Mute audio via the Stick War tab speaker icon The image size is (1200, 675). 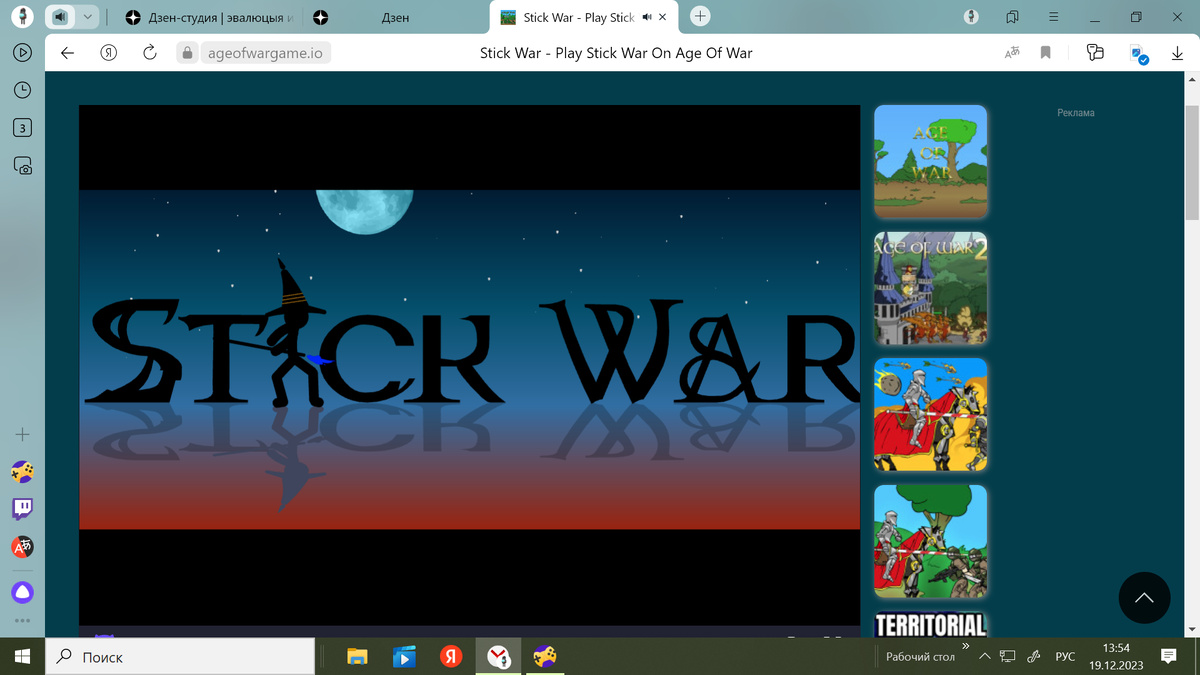[x=647, y=17]
